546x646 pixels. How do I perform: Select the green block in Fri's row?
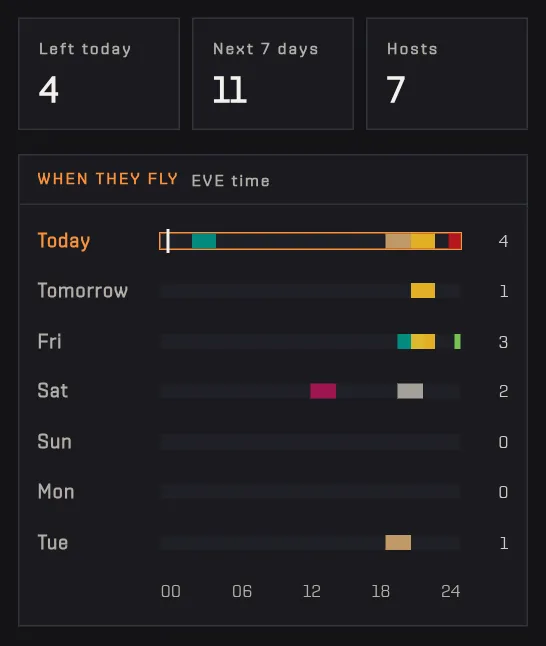[457, 342]
